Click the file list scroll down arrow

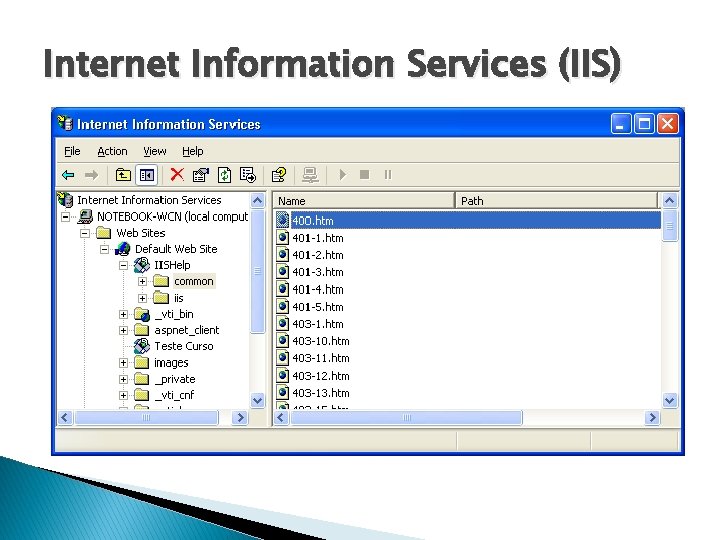(670, 400)
